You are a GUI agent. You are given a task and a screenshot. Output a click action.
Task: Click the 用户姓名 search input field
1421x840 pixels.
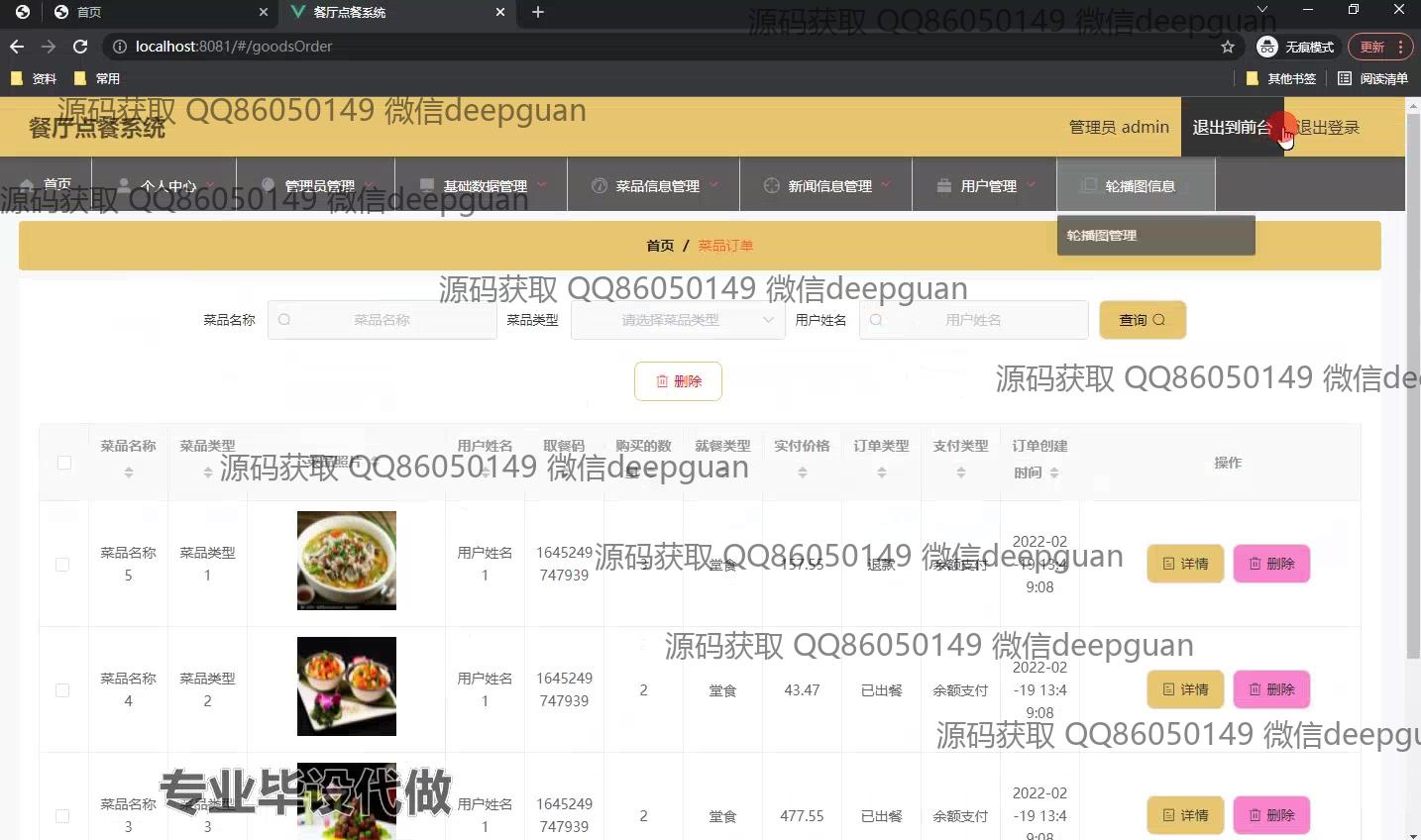click(x=973, y=320)
